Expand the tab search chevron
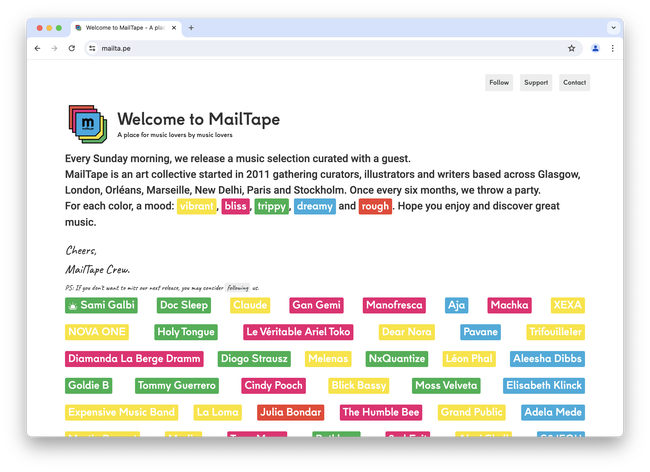The image size is (650, 472). (614, 28)
